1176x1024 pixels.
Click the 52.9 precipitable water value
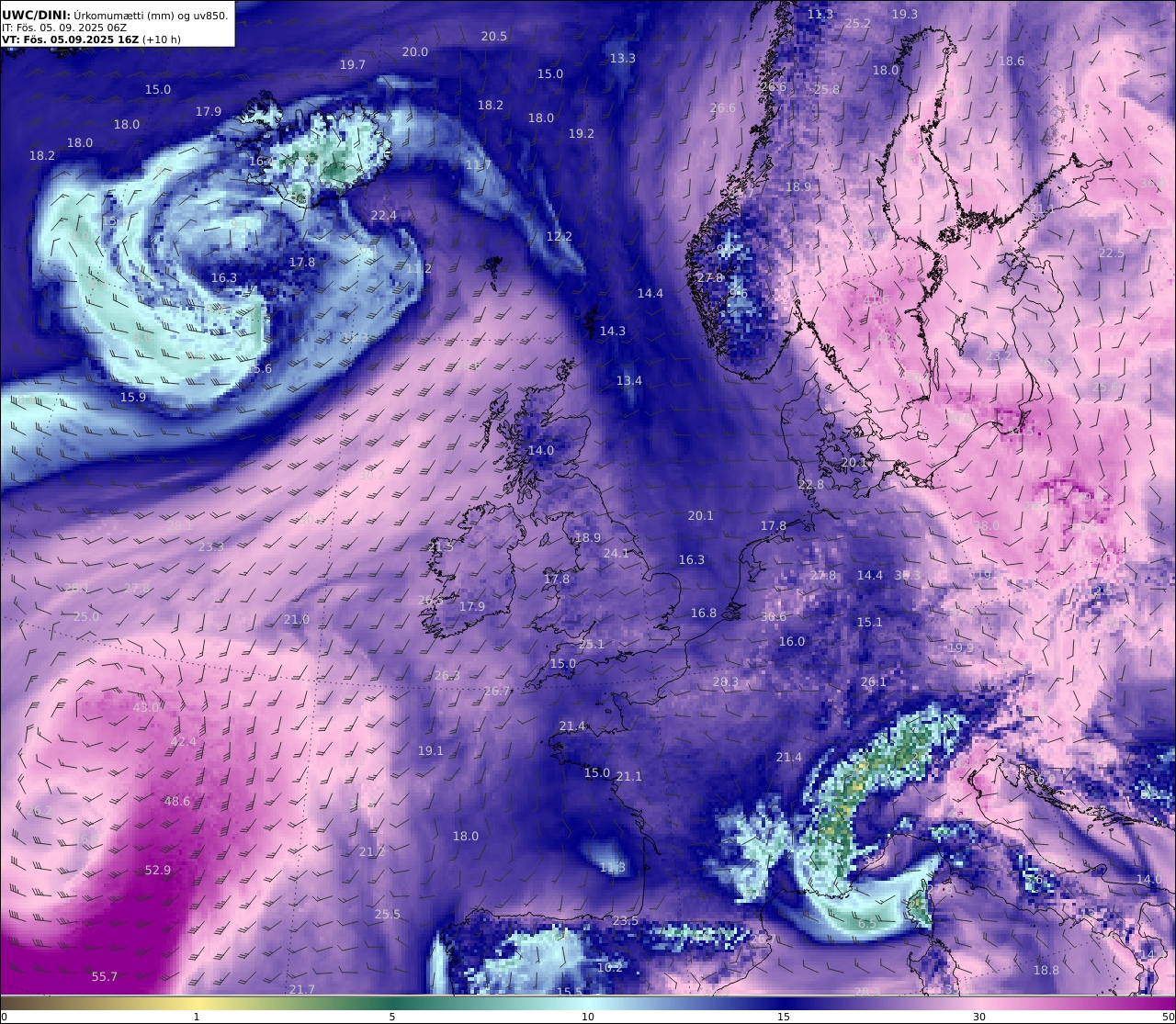158,870
